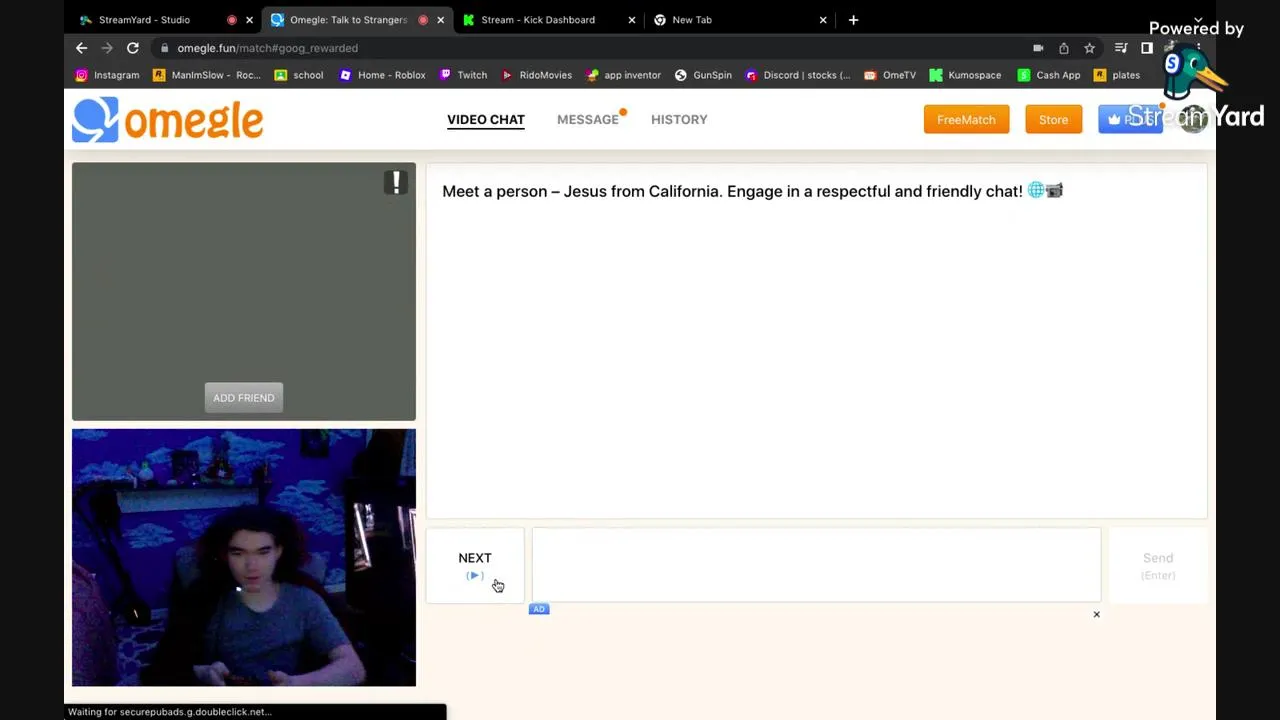Close the StreamYard - Studio tab
Screen dimensions: 1280x720
(x=249, y=20)
